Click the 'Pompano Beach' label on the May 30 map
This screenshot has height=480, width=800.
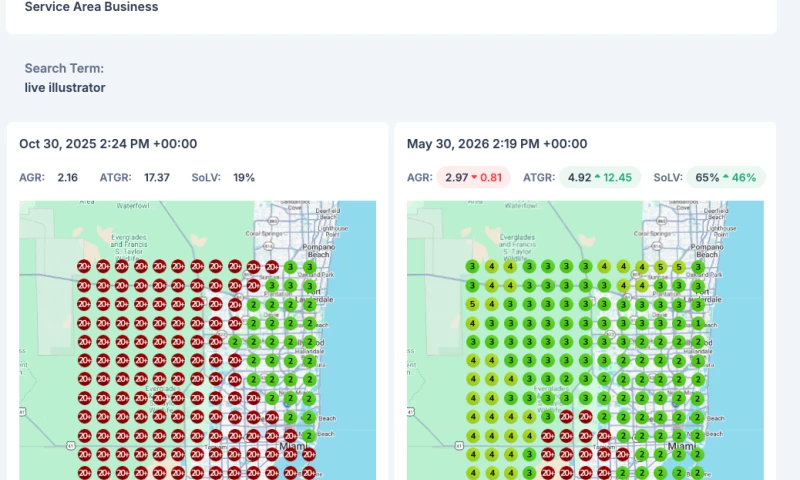707,250
